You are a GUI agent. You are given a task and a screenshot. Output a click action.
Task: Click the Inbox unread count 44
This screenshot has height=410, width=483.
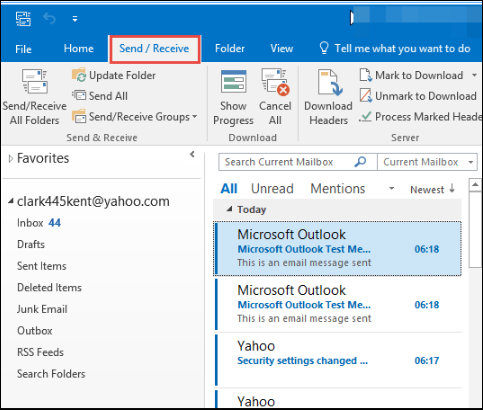click(x=55, y=223)
